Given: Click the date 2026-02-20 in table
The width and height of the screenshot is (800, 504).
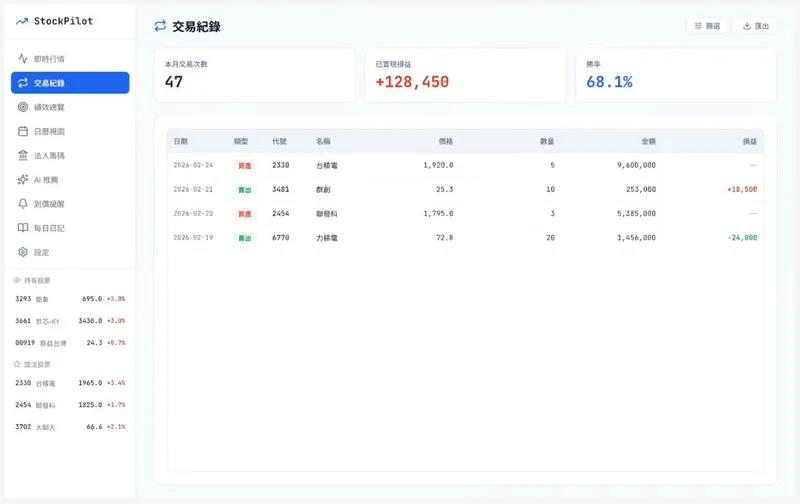Looking at the screenshot, I should point(193,213).
